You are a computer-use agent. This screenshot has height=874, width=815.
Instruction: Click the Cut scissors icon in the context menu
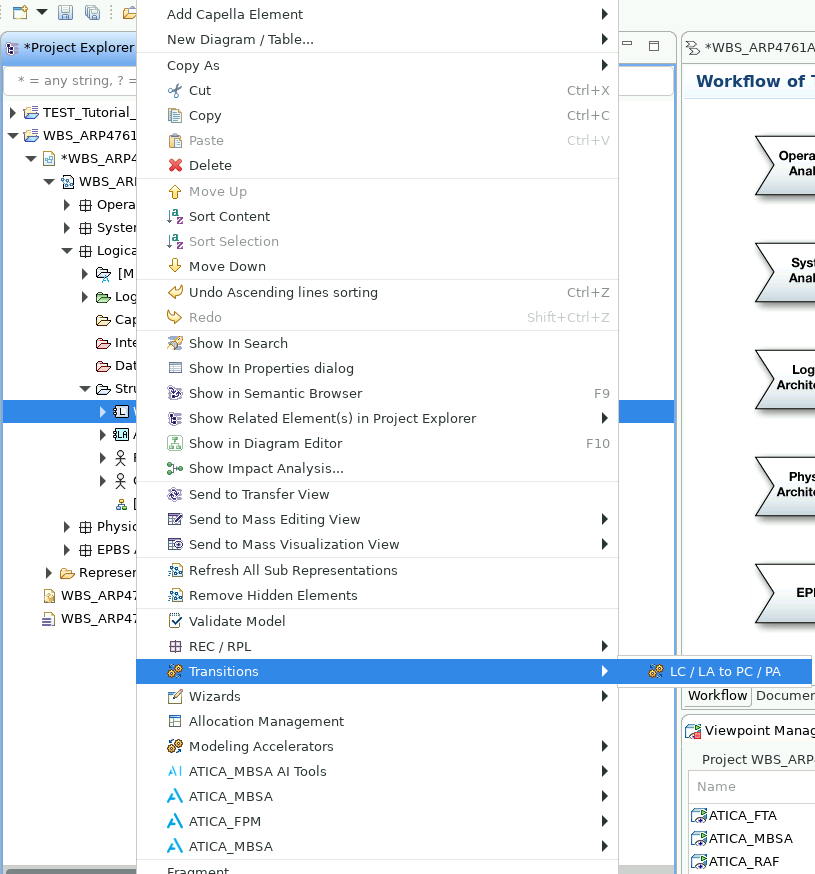click(175, 90)
